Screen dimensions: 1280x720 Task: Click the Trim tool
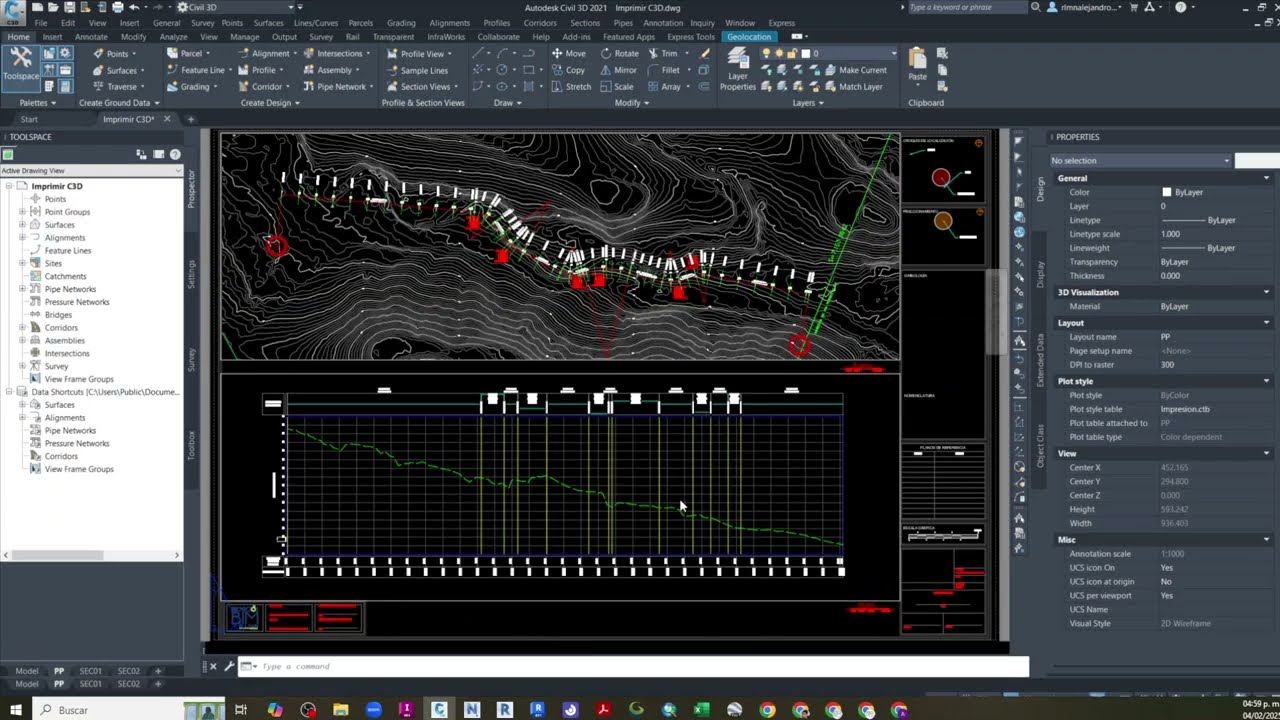[x=662, y=53]
